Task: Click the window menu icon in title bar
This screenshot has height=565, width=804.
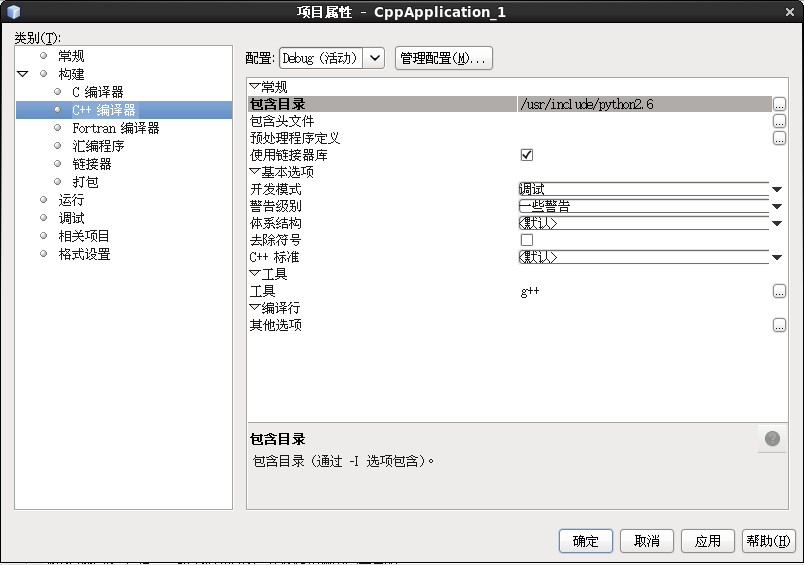Action: click(12, 11)
